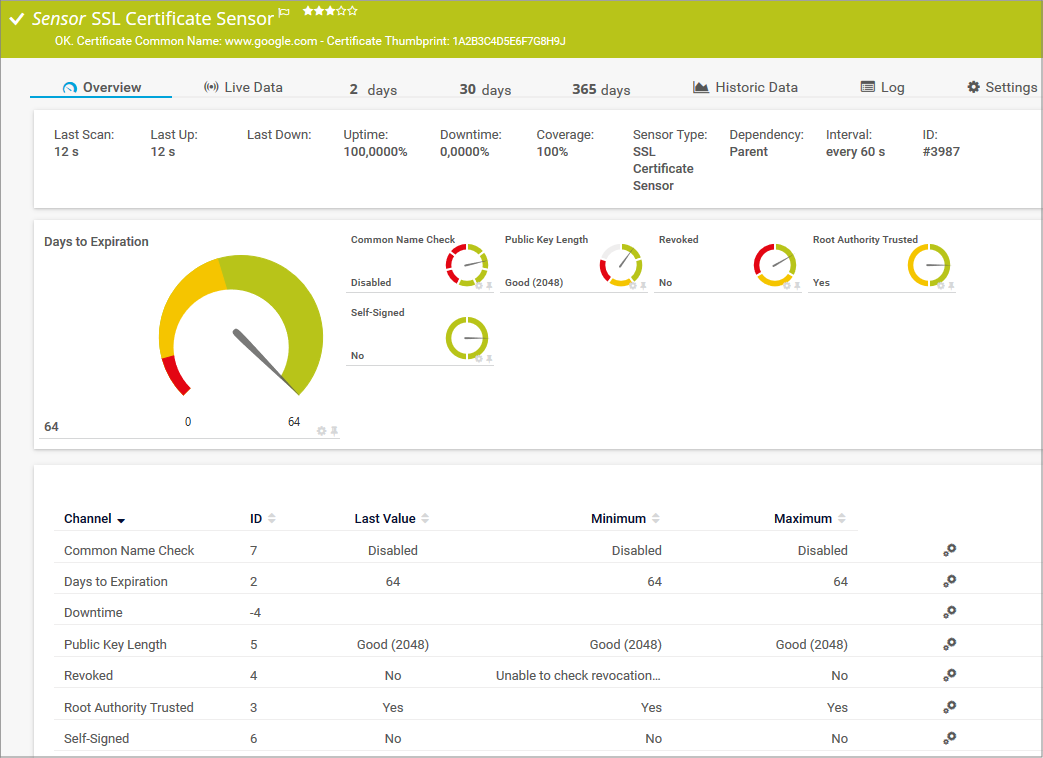This screenshot has width=1043, height=758.
Task: Toggle pin on the Self-Signed mini gauge
Action: (489, 358)
